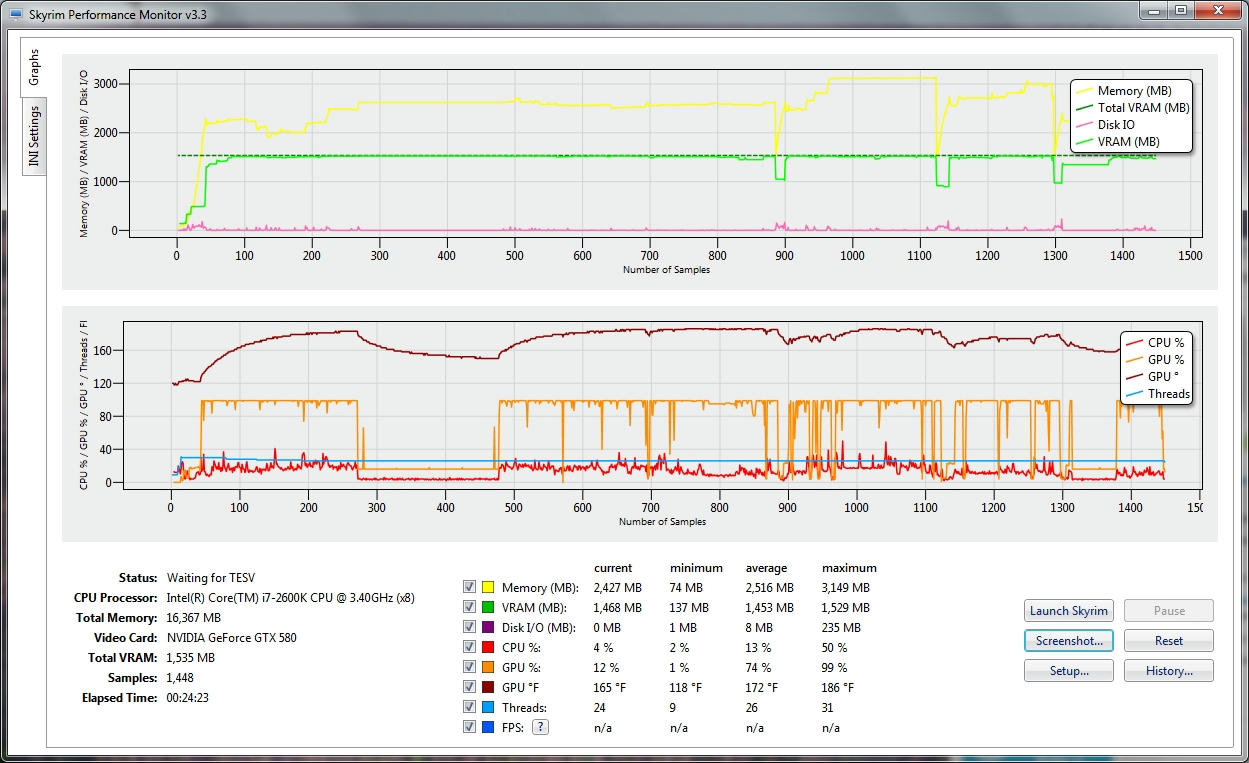Image resolution: width=1249 pixels, height=763 pixels.
Task: Click the Reset button
Action: tap(1168, 641)
